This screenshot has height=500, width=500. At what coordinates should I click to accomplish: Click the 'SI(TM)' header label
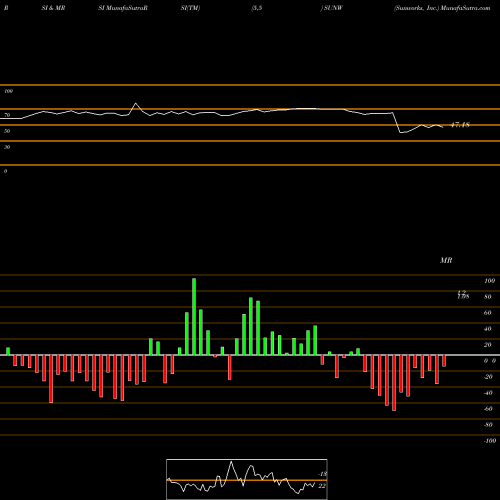click(190, 8)
